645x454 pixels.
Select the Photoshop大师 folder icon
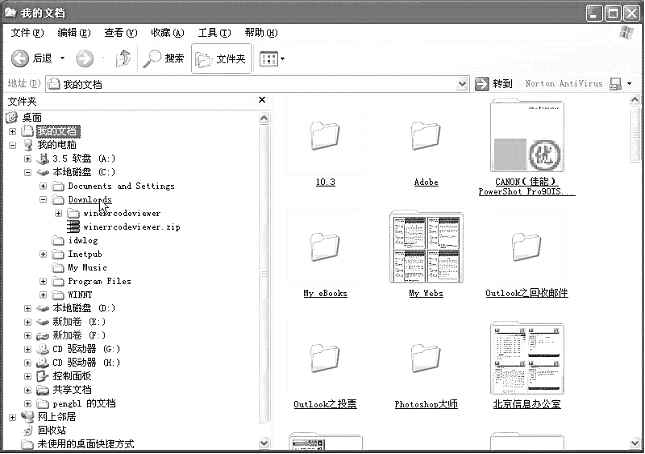pyautogui.click(x=426, y=358)
